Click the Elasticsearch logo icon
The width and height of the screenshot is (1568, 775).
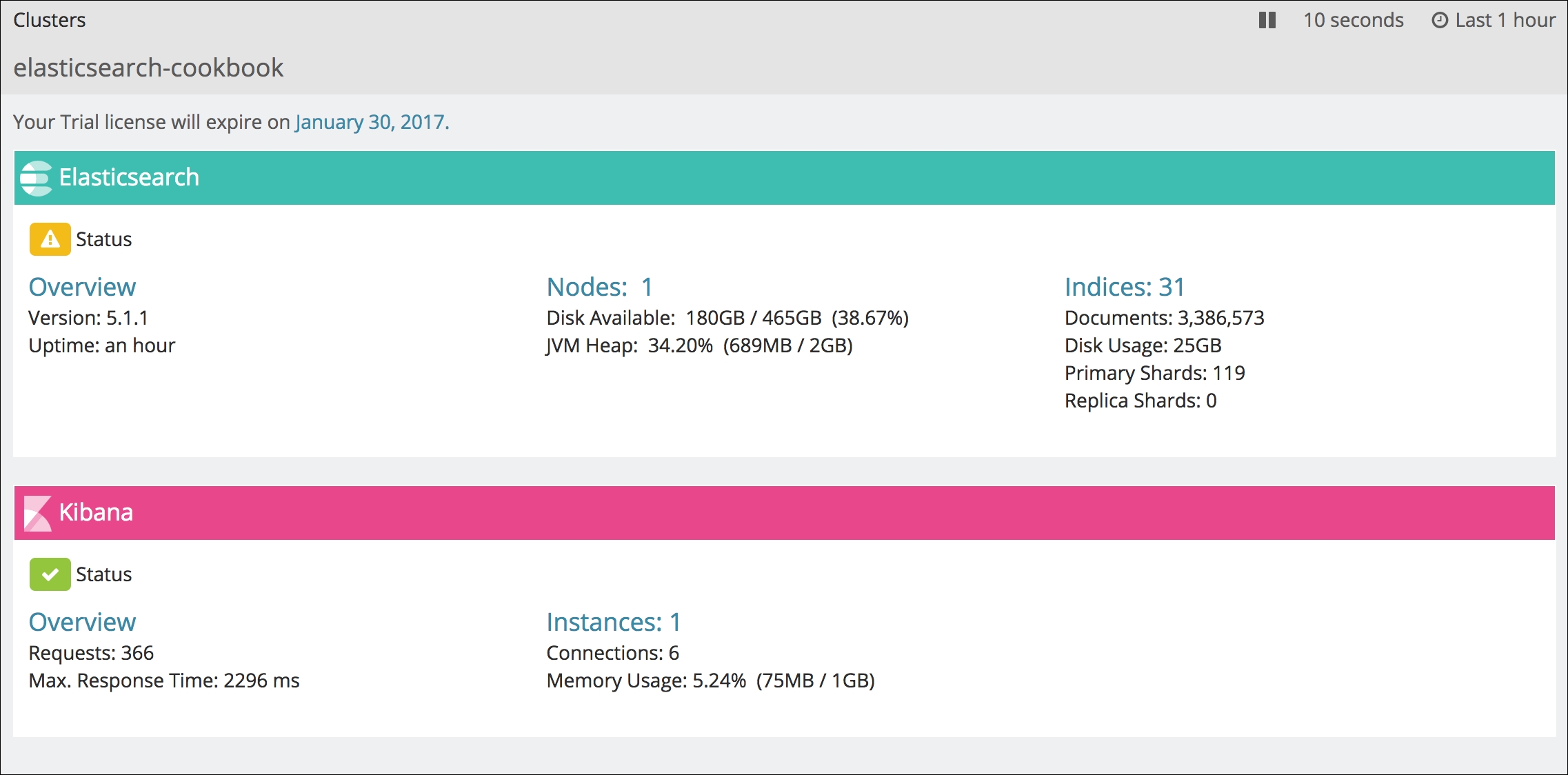pyautogui.click(x=36, y=178)
